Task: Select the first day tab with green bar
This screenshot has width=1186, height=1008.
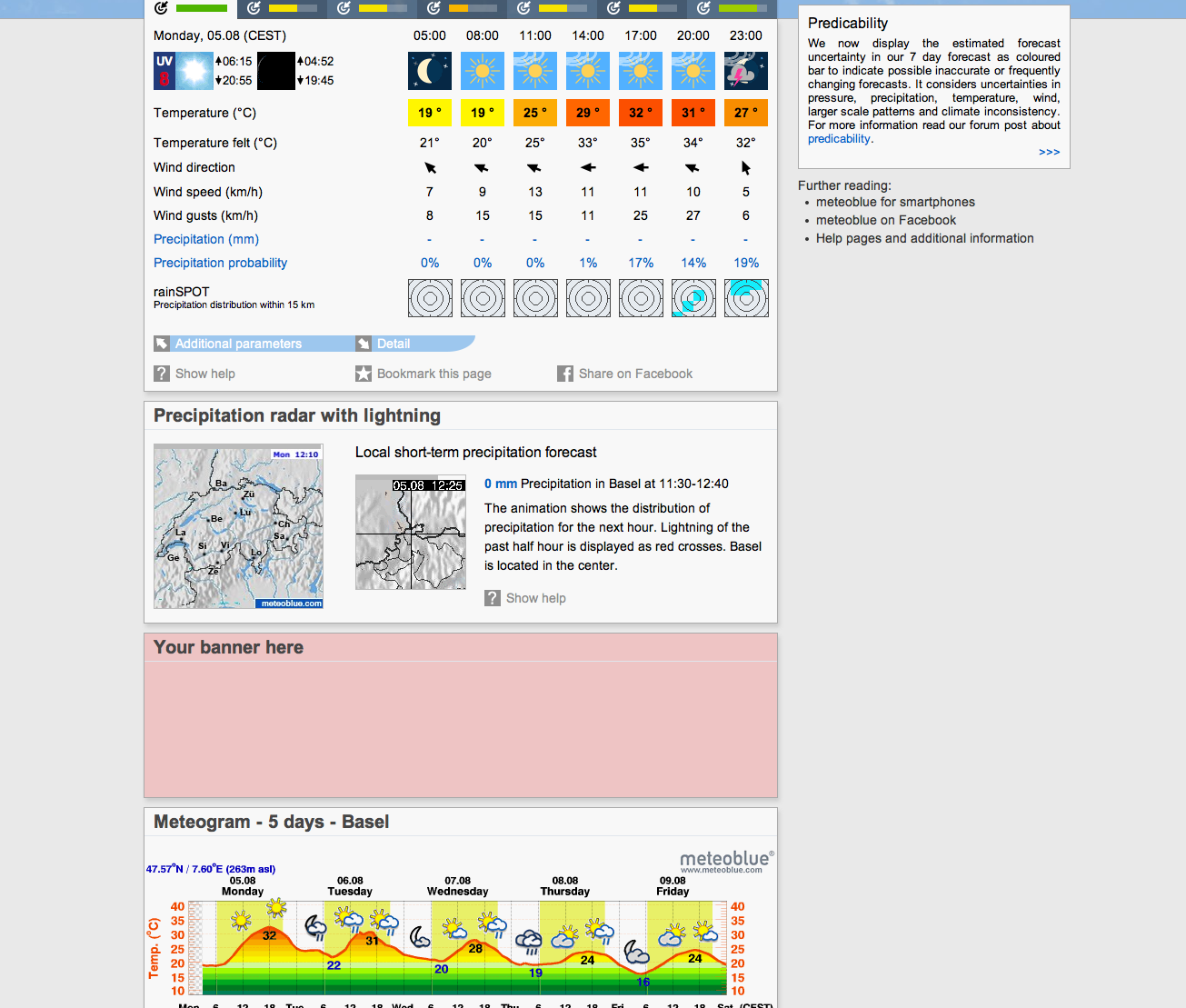Action: (191, 9)
